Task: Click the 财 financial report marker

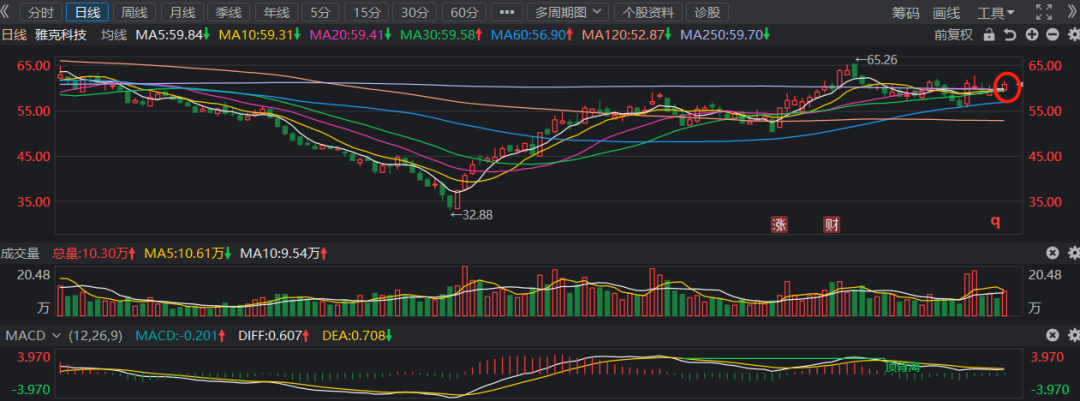Action: [831, 223]
